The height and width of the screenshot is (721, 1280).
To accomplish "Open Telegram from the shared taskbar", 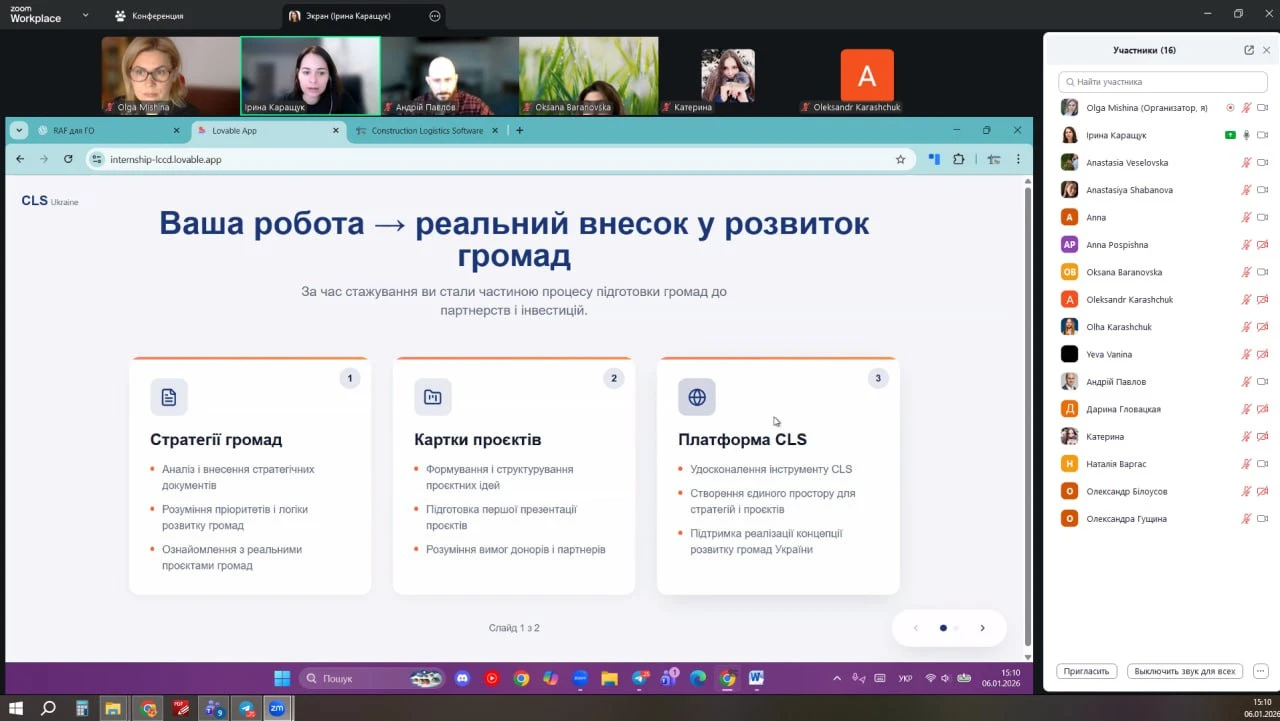I will 639,678.
